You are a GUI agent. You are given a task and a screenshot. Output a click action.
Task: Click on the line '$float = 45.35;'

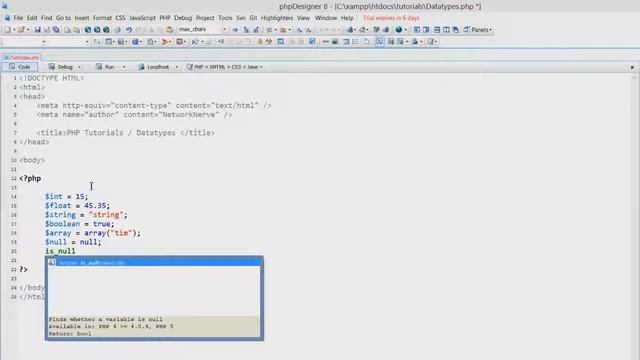(77, 206)
